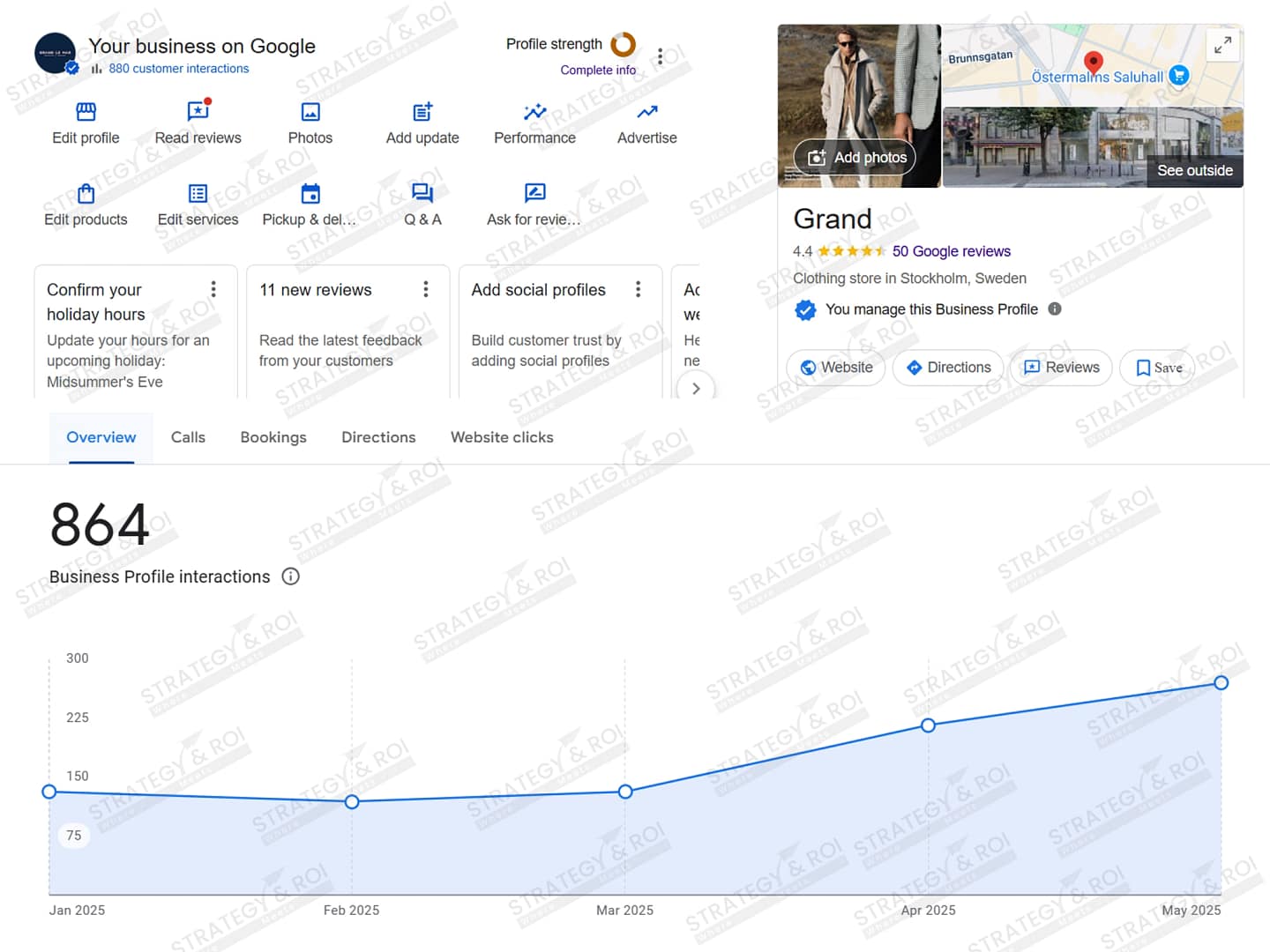1270x952 pixels.
Task: Select the Apr 2025 data point on chart
Action: click(x=928, y=725)
